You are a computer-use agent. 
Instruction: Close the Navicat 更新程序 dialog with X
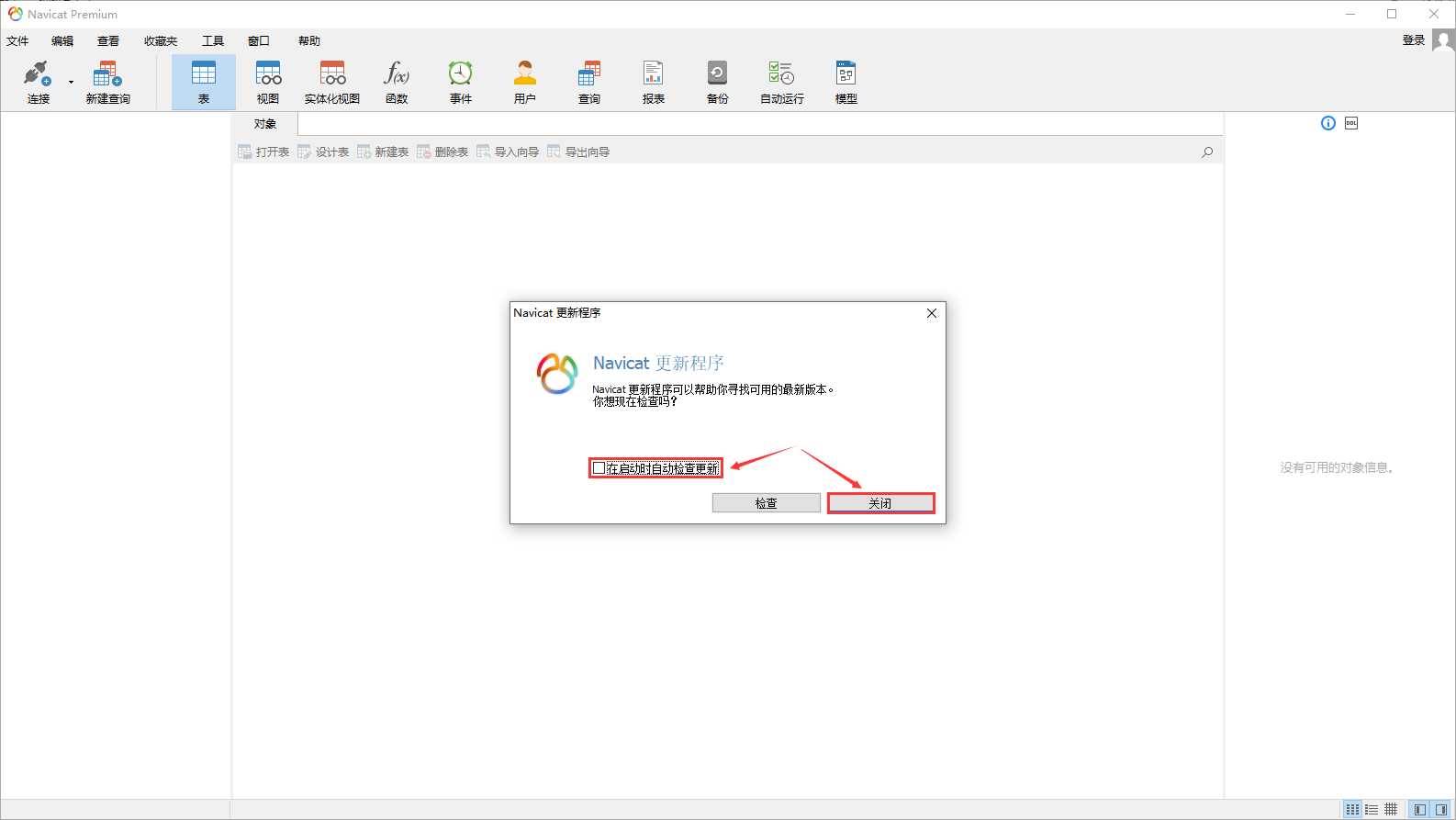pos(932,313)
